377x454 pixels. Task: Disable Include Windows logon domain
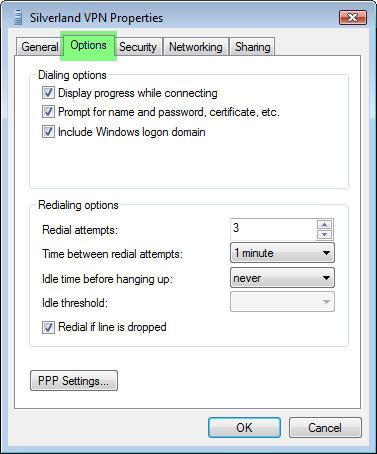point(48,131)
